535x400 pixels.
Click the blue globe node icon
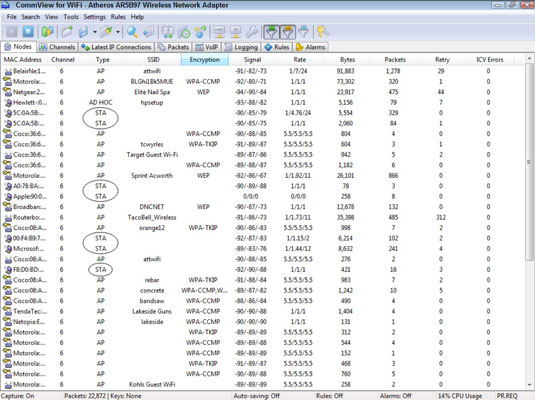201,32
